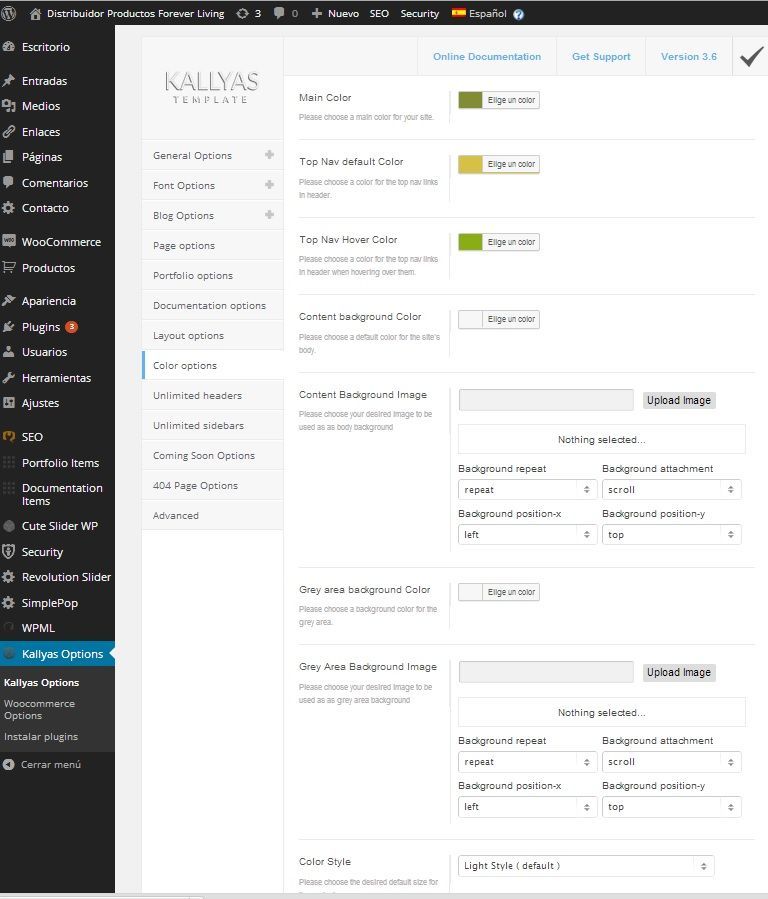Screen dimensions: 768x899
Task: Click the Plugins plug icon
Action: 9,327
